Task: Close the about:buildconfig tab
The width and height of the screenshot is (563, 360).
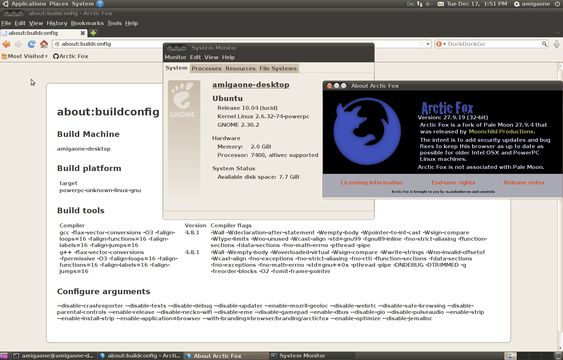Action: pos(83,33)
